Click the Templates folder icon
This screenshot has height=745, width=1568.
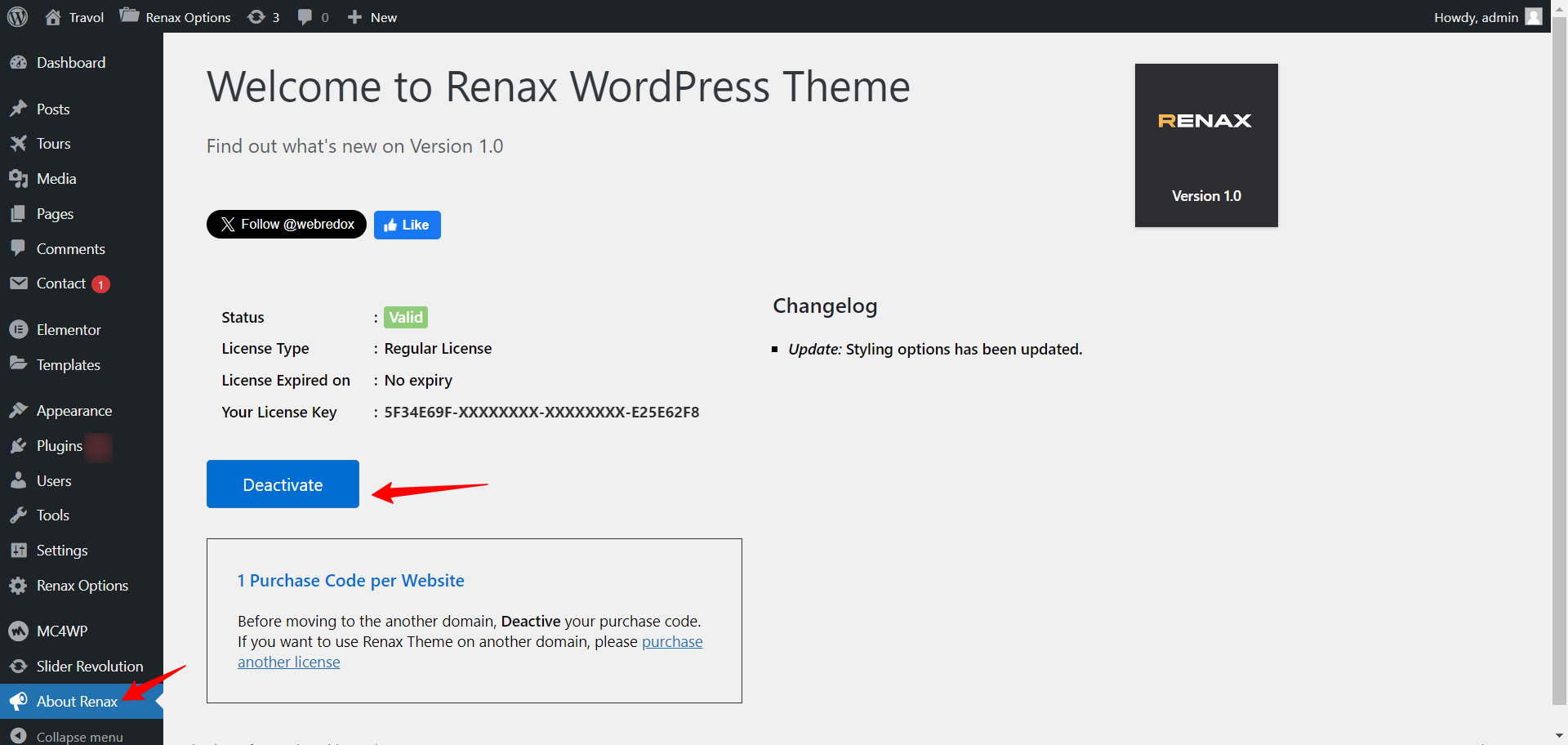click(18, 364)
